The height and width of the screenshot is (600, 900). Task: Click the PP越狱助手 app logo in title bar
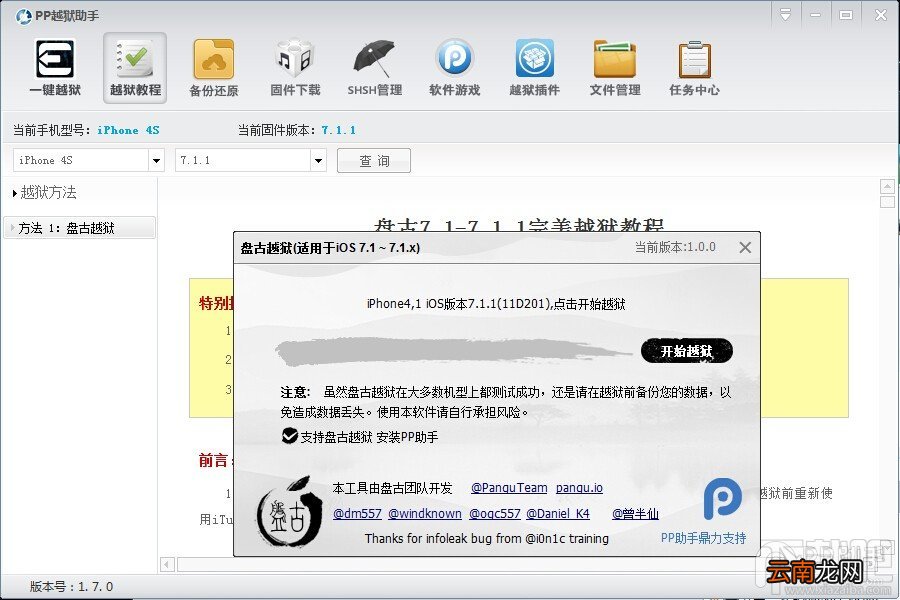click(23, 16)
